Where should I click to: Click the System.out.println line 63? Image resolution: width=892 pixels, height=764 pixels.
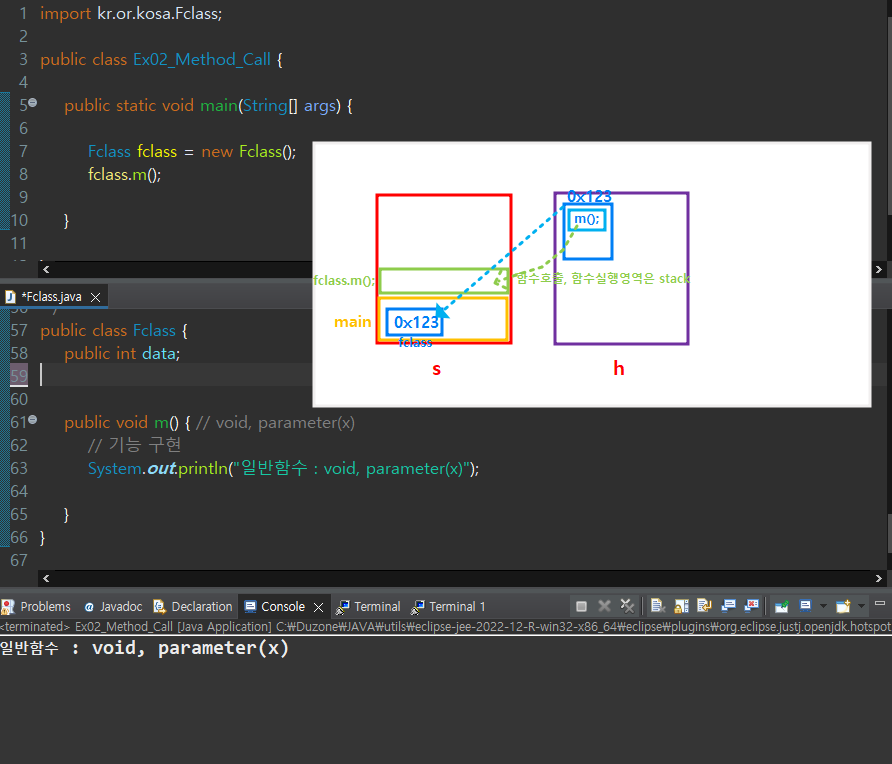283,468
